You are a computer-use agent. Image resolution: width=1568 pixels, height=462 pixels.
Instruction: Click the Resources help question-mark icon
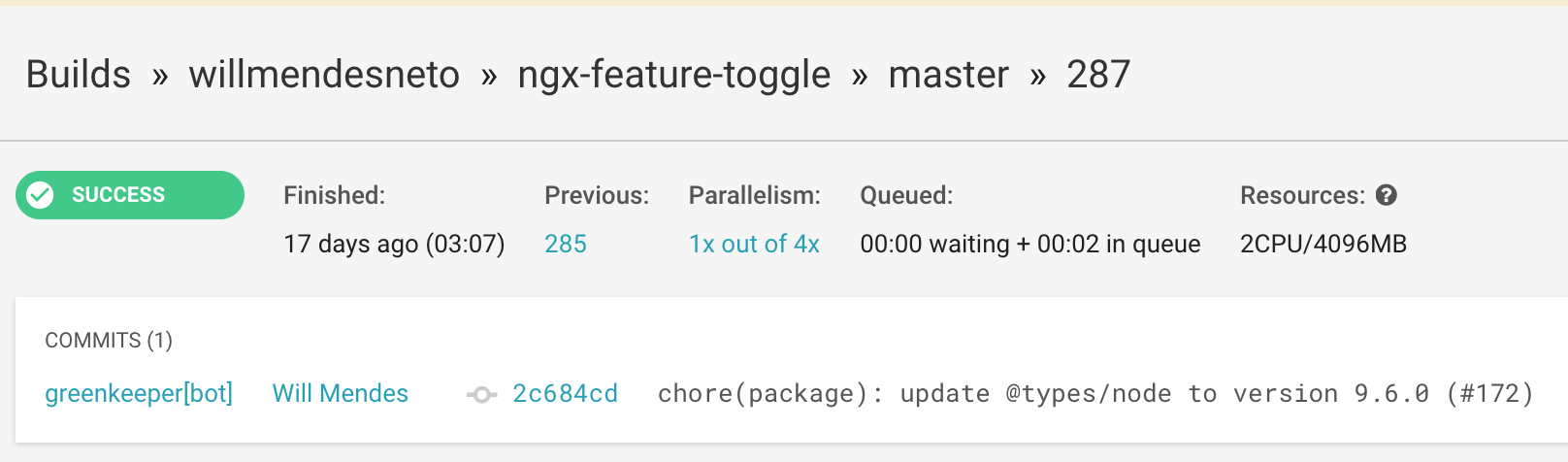[1387, 195]
